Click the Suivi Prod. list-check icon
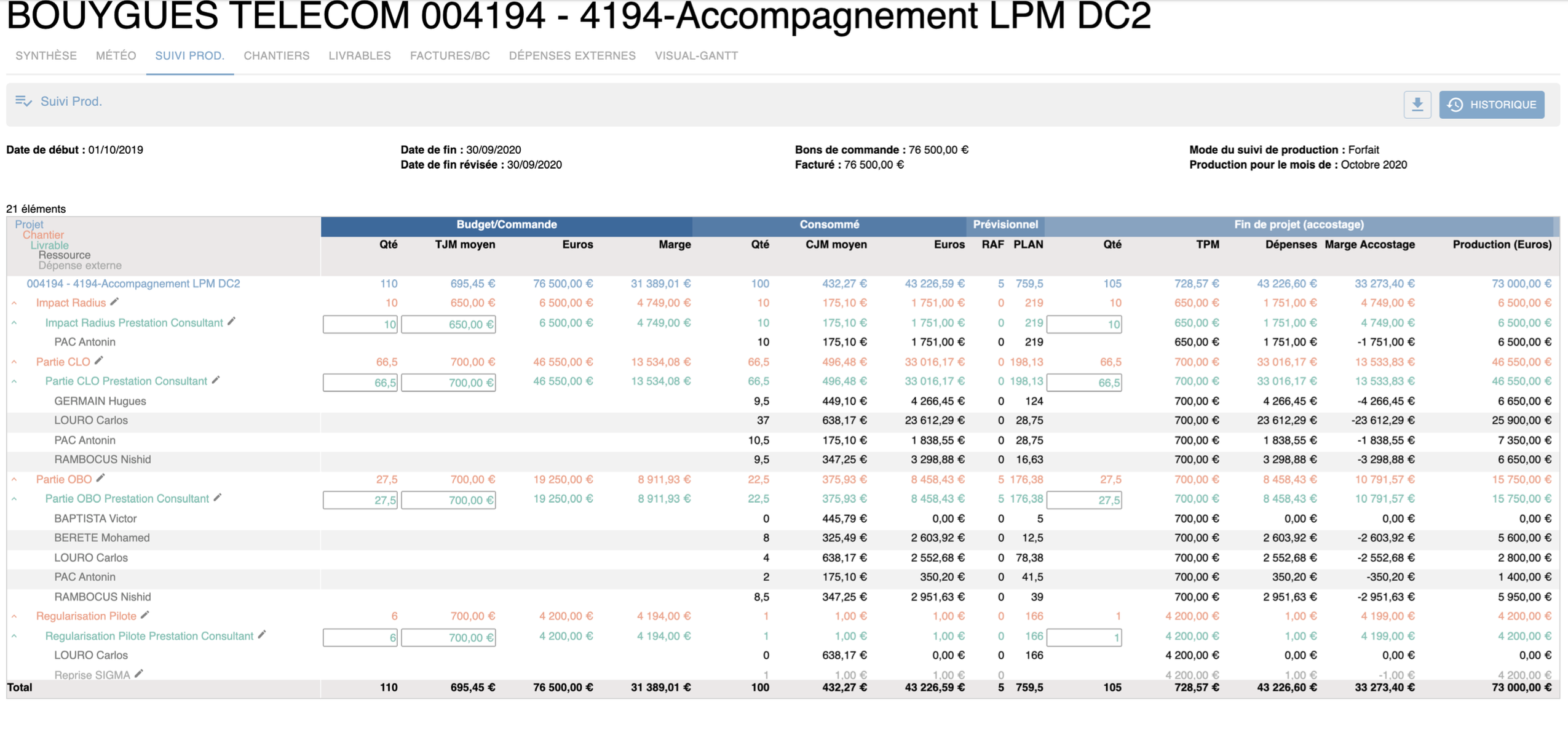This screenshot has width=1568, height=732. tap(23, 101)
